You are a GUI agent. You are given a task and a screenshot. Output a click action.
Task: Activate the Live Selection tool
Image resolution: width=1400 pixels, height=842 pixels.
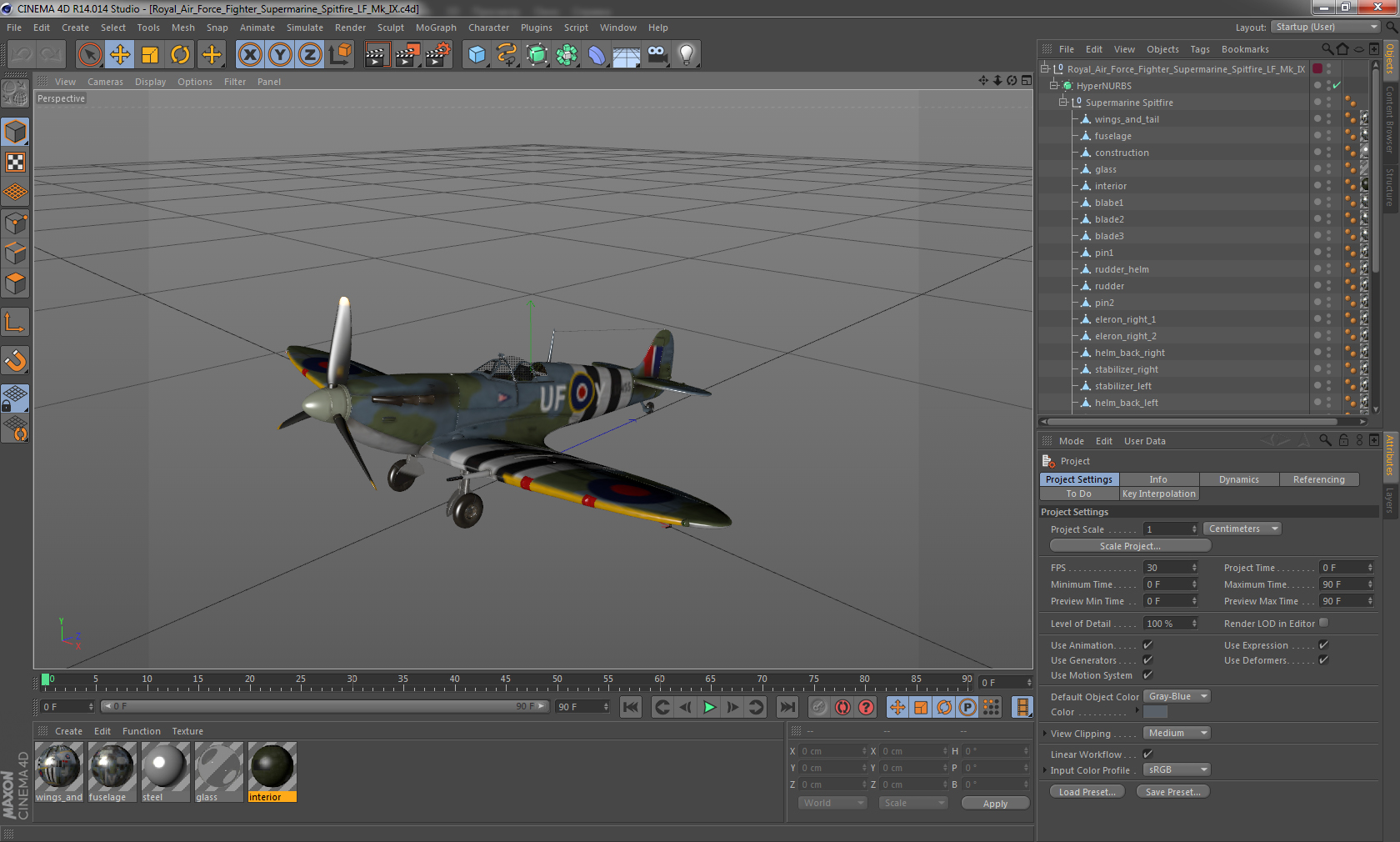(89, 55)
